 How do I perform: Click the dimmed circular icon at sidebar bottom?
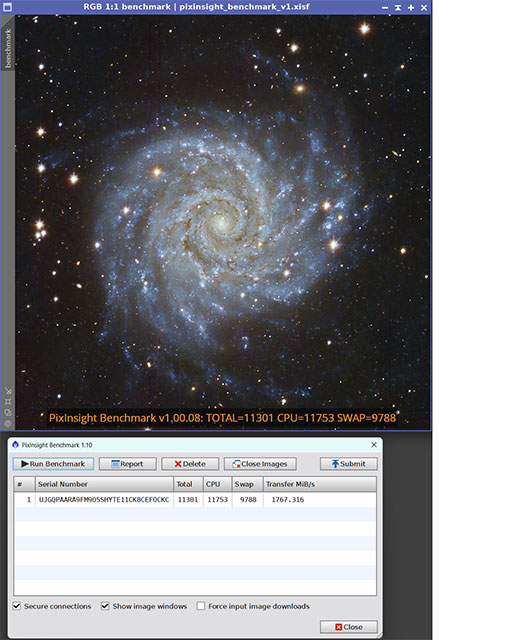(x=8, y=423)
